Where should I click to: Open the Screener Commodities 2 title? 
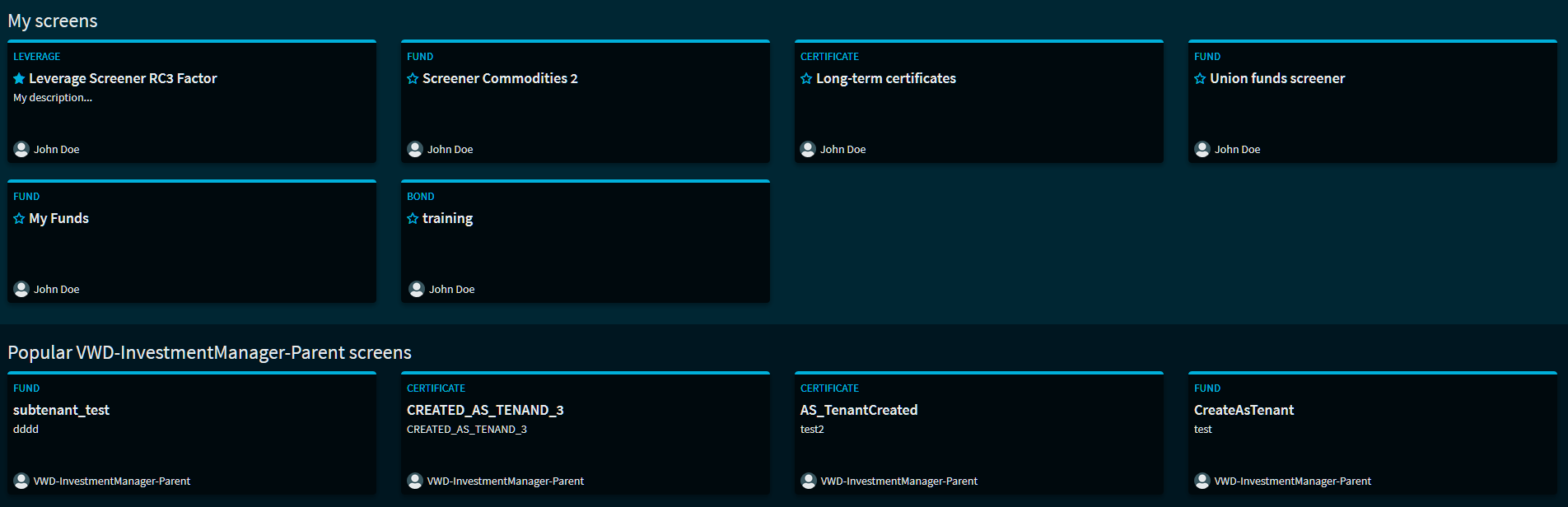tap(500, 79)
